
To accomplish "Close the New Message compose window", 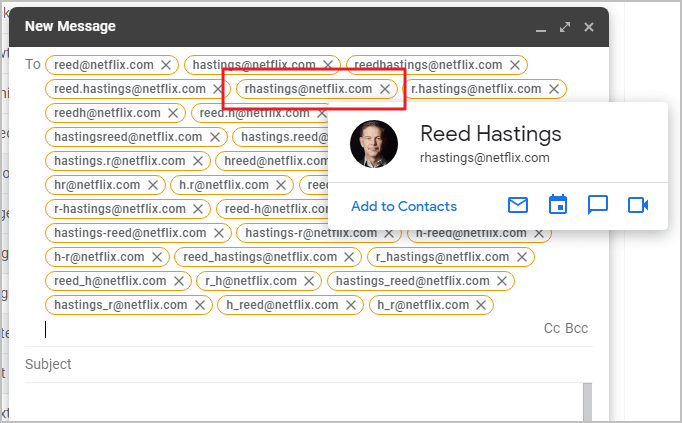I will point(589,27).
